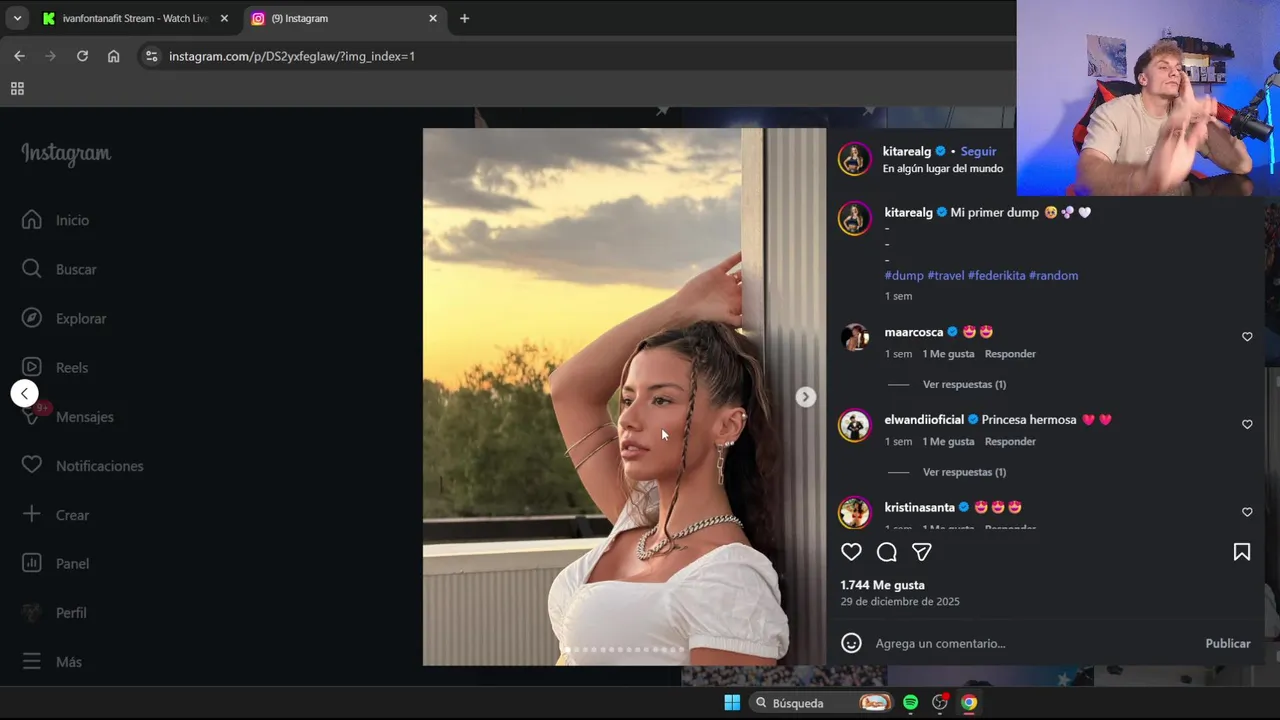Like maarcosca's comment

[1247, 337]
